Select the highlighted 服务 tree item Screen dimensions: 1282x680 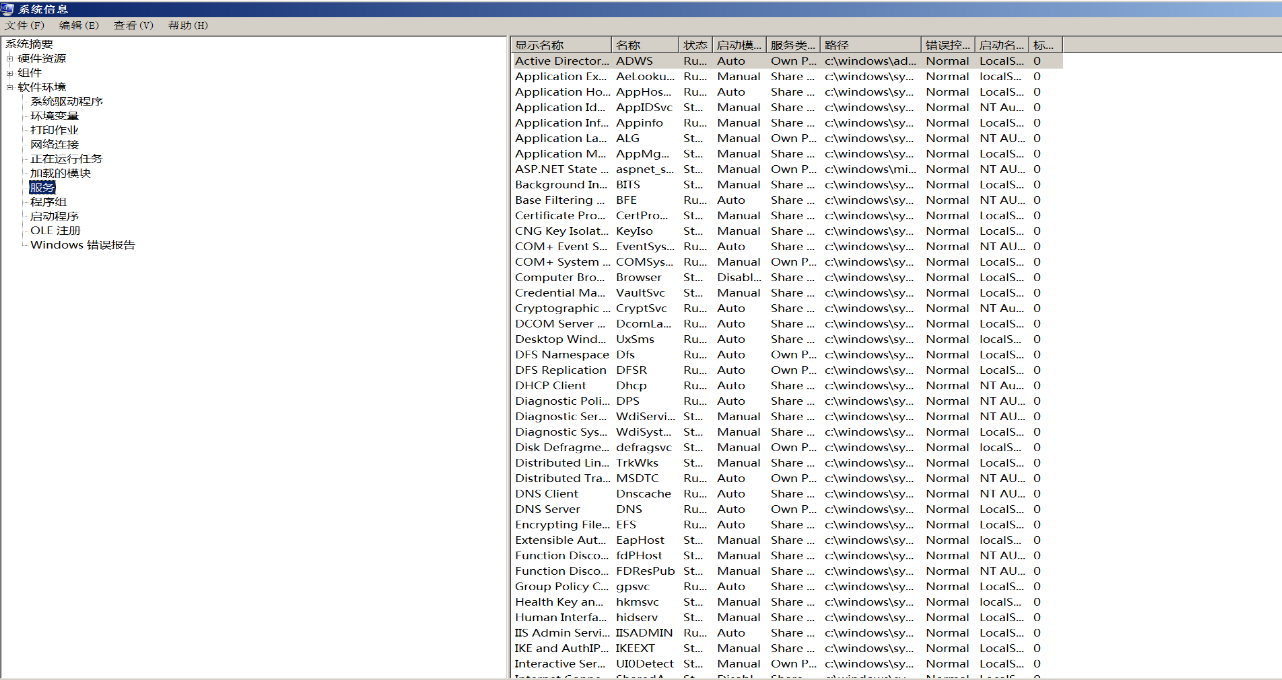click(42, 187)
